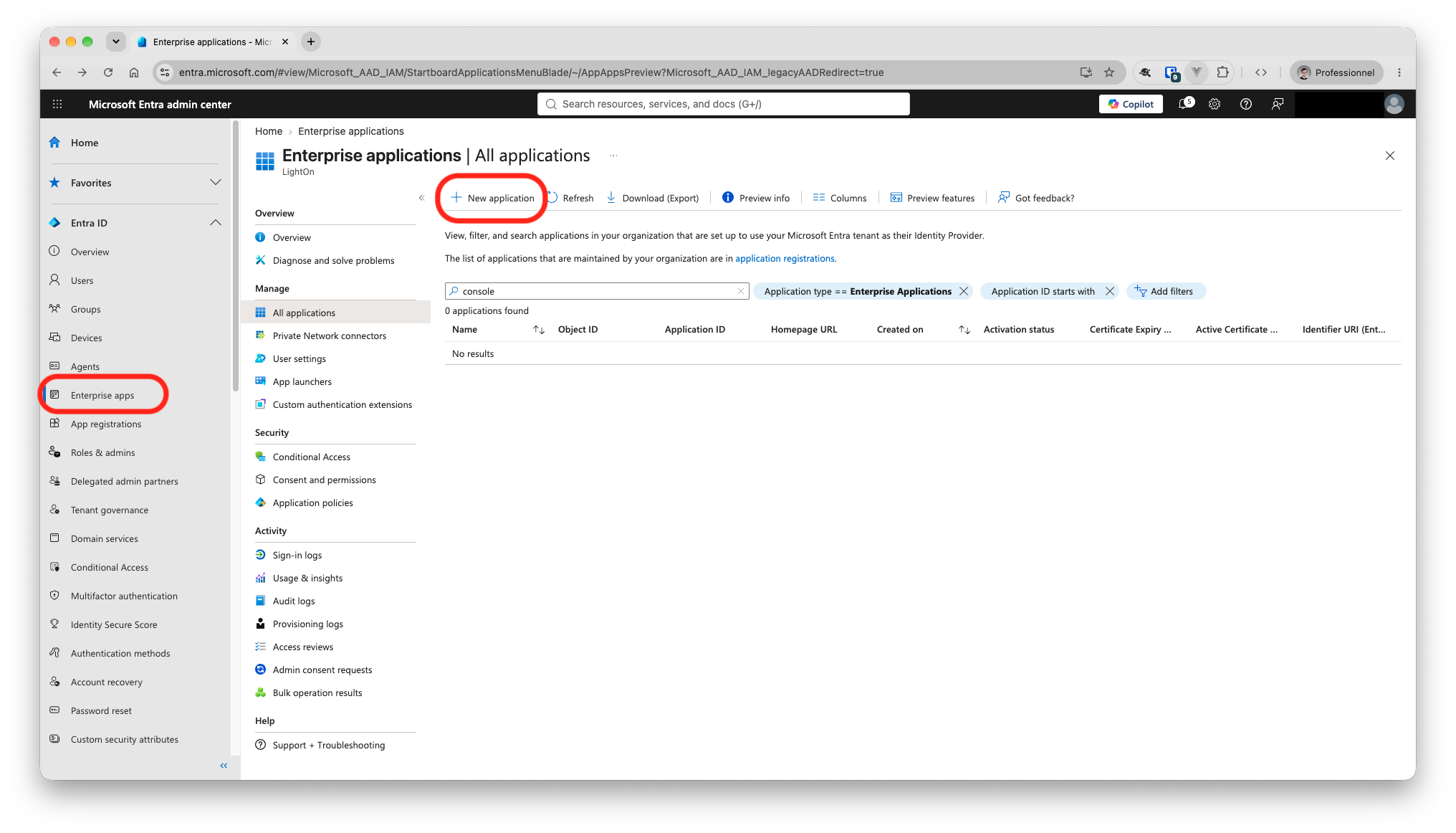Open Roles & admins in sidebar
Screen dimensions: 1456x833
click(102, 452)
